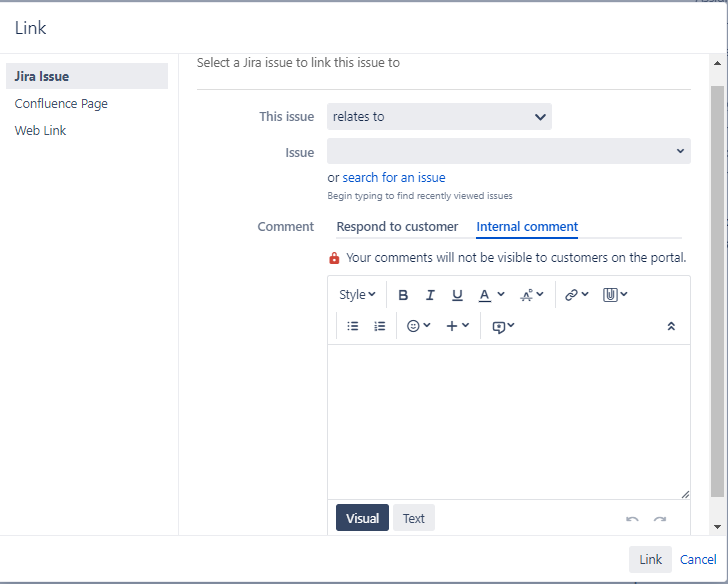Apply italic formatting in comment editor
The height and width of the screenshot is (584, 728).
pyautogui.click(x=430, y=295)
